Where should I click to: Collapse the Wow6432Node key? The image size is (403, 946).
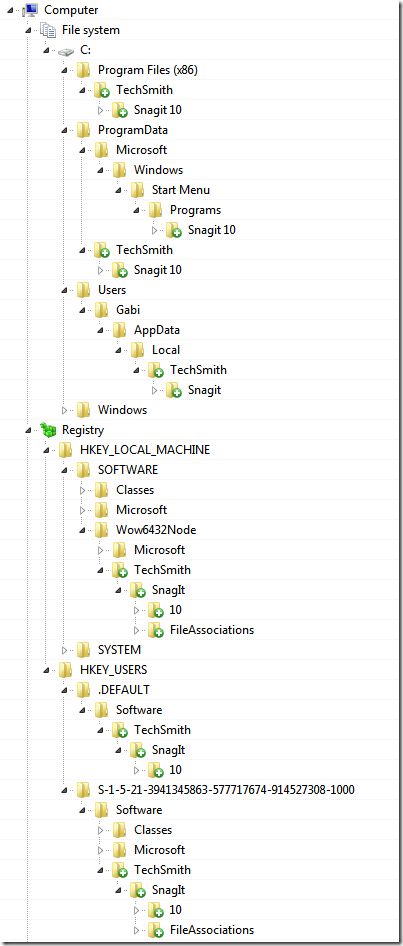pyautogui.click(x=83, y=531)
